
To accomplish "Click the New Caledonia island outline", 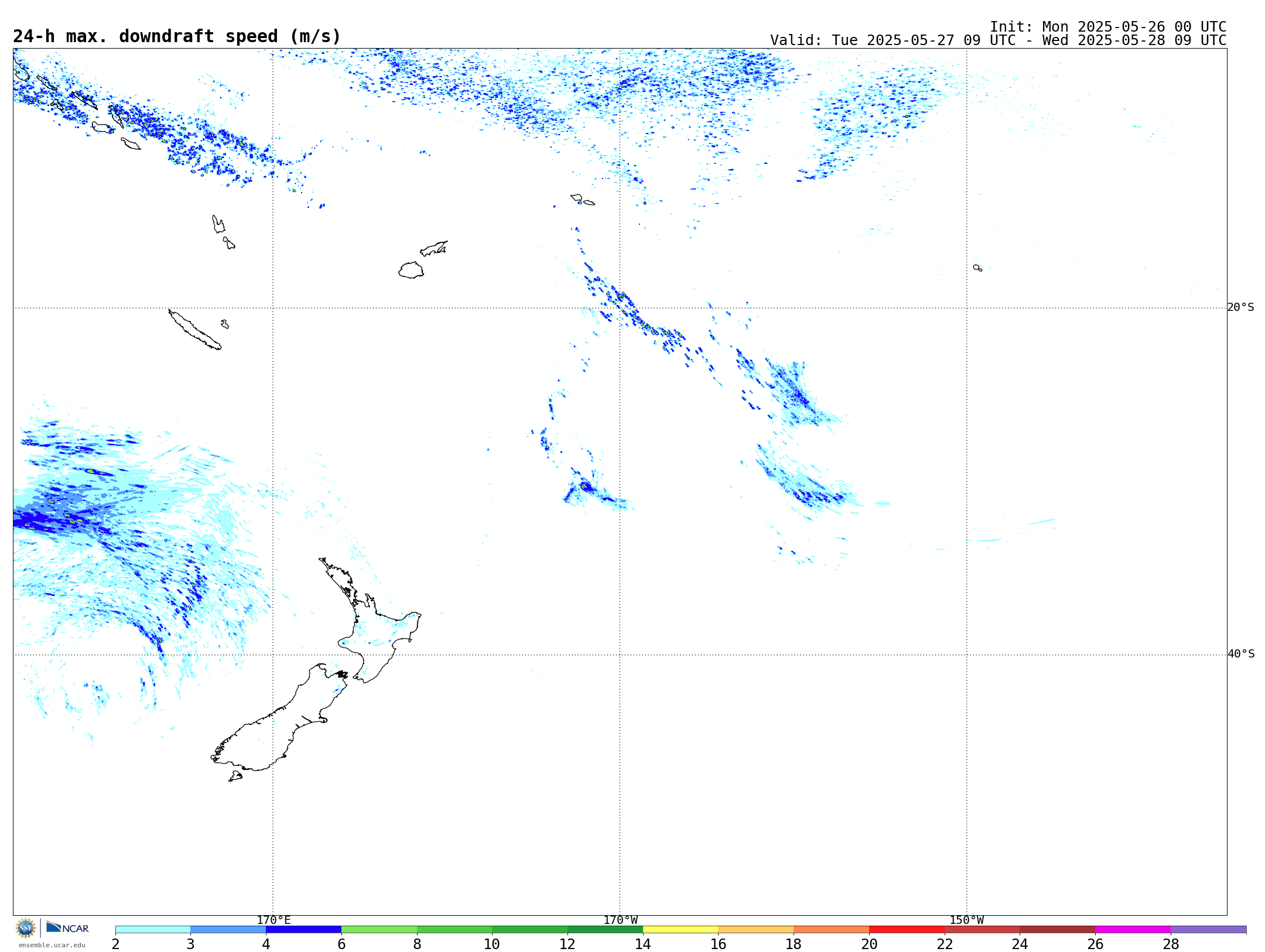I will coord(194,330).
